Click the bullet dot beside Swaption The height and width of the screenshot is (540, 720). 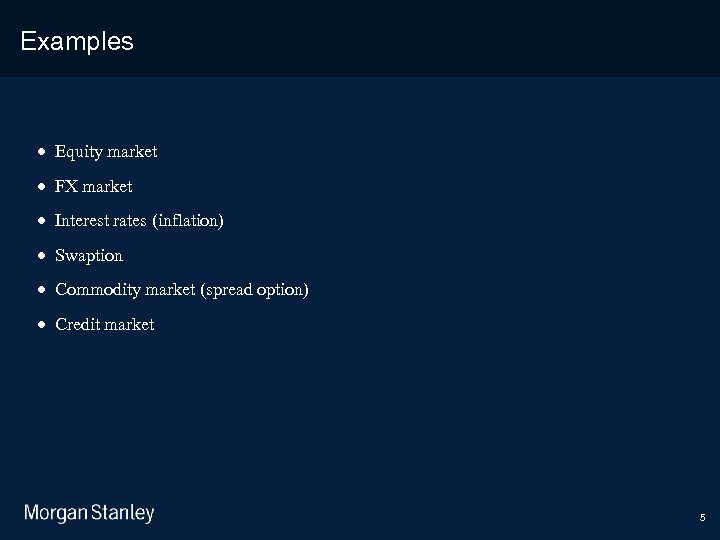coord(40,256)
